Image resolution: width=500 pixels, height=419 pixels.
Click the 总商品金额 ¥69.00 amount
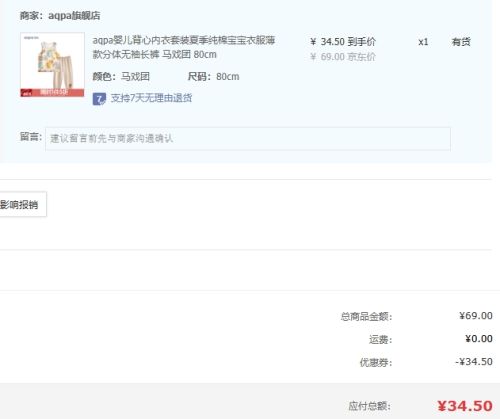point(476,315)
